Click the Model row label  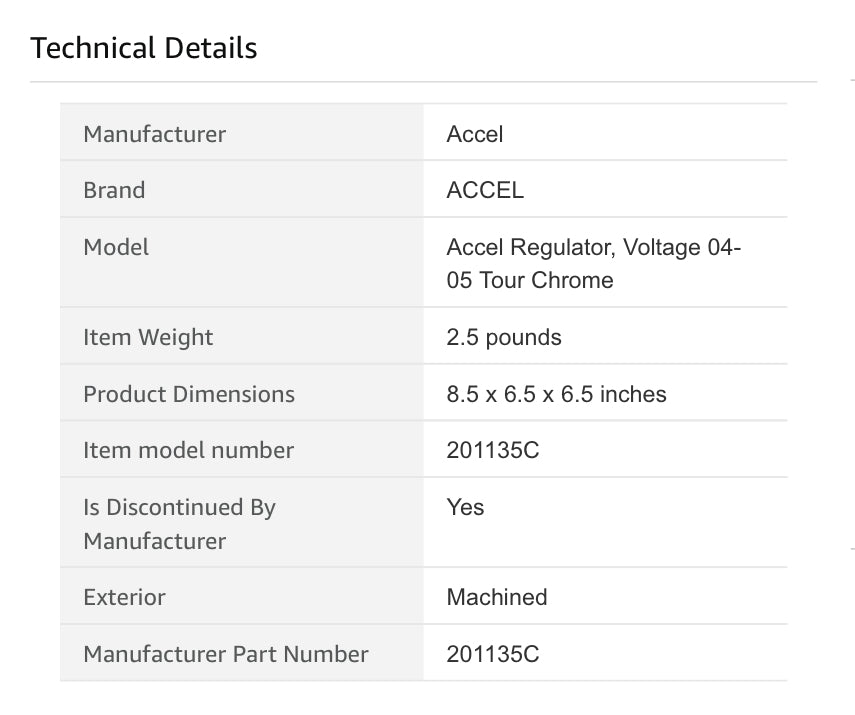(x=116, y=247)
